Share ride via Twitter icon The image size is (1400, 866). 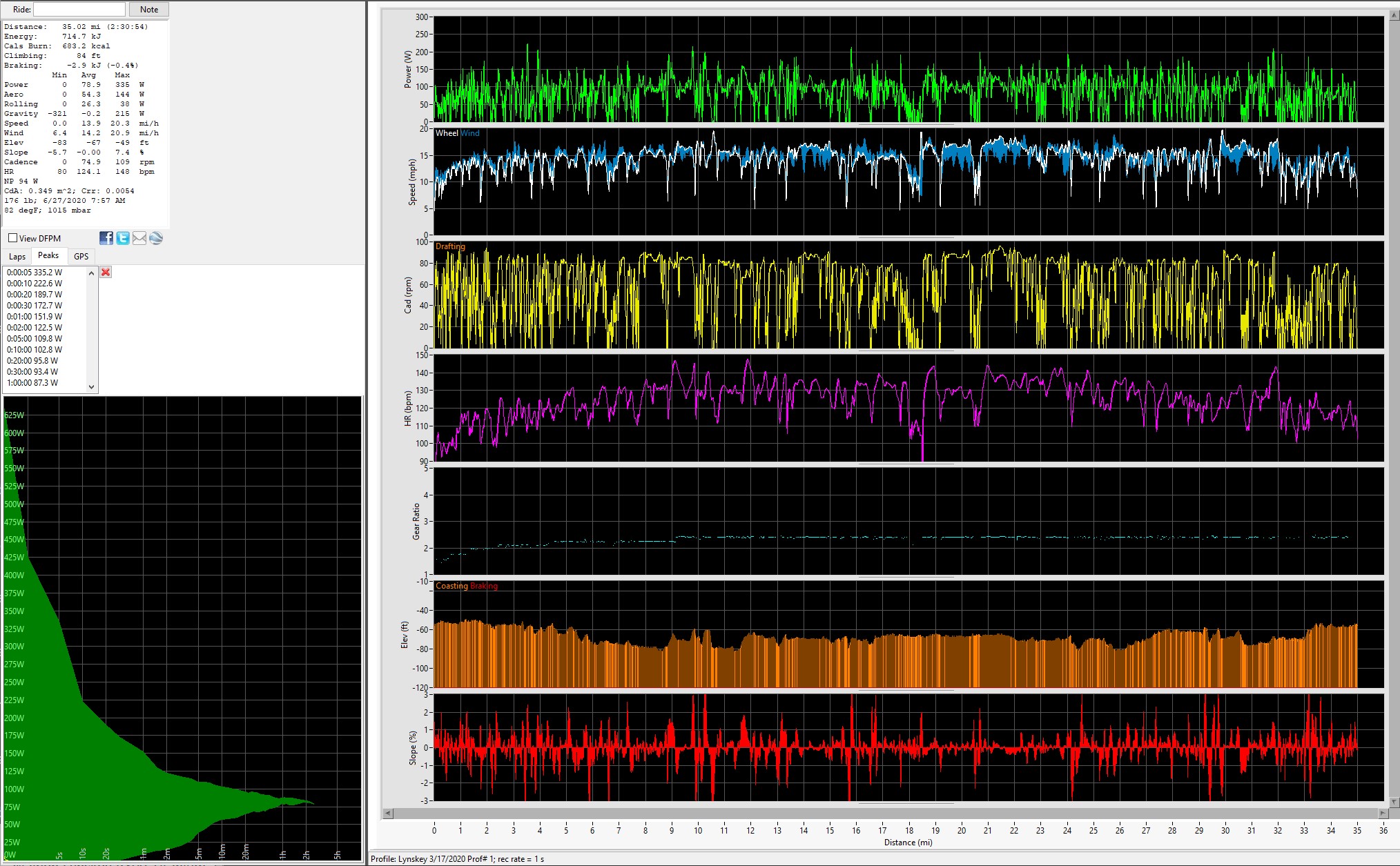[123, 238]
